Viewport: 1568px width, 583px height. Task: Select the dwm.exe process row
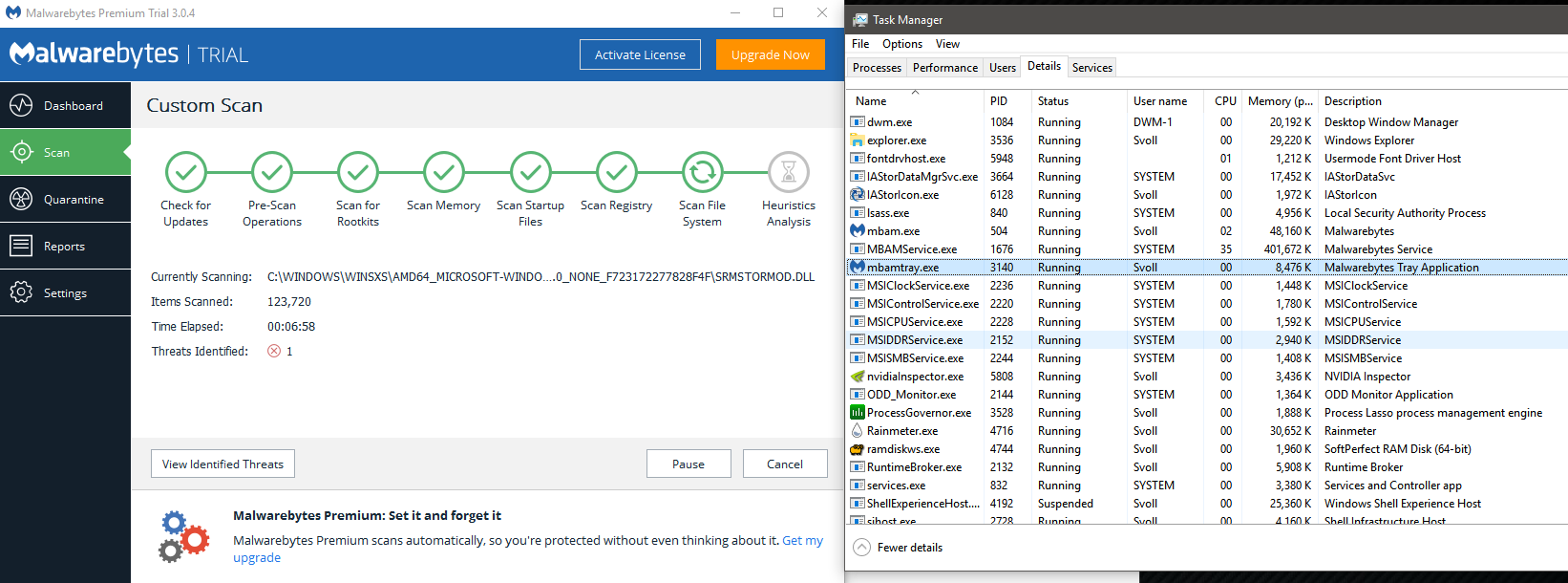click(1208, 122)
